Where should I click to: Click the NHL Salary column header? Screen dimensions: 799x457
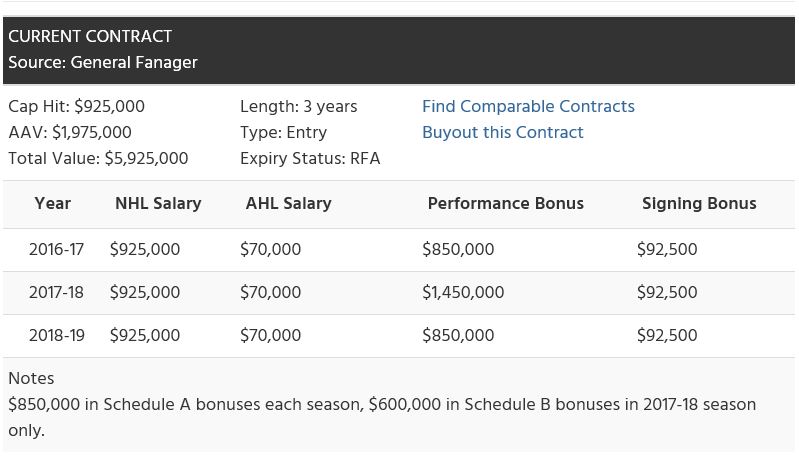pyautogui.click(x=158, y=203)
